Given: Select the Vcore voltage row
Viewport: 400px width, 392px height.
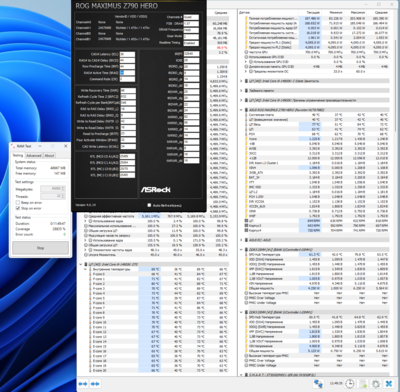Looking at the screenshot, I should (317, 139).
